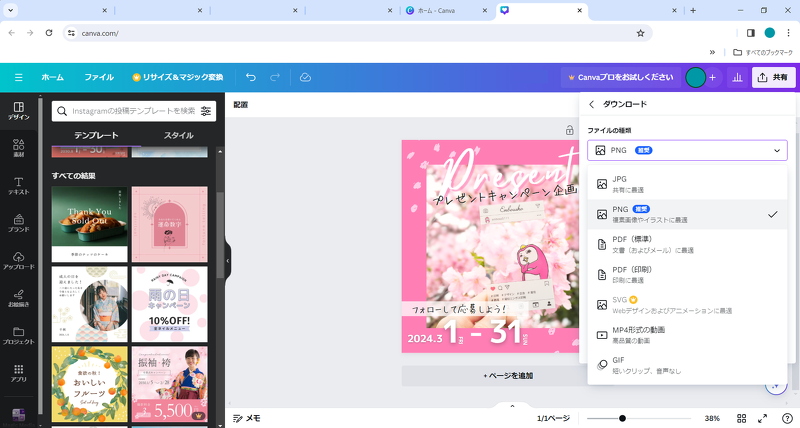Click the template list scrollbar
Screen dimensions: 800x428
click(220, 235)
